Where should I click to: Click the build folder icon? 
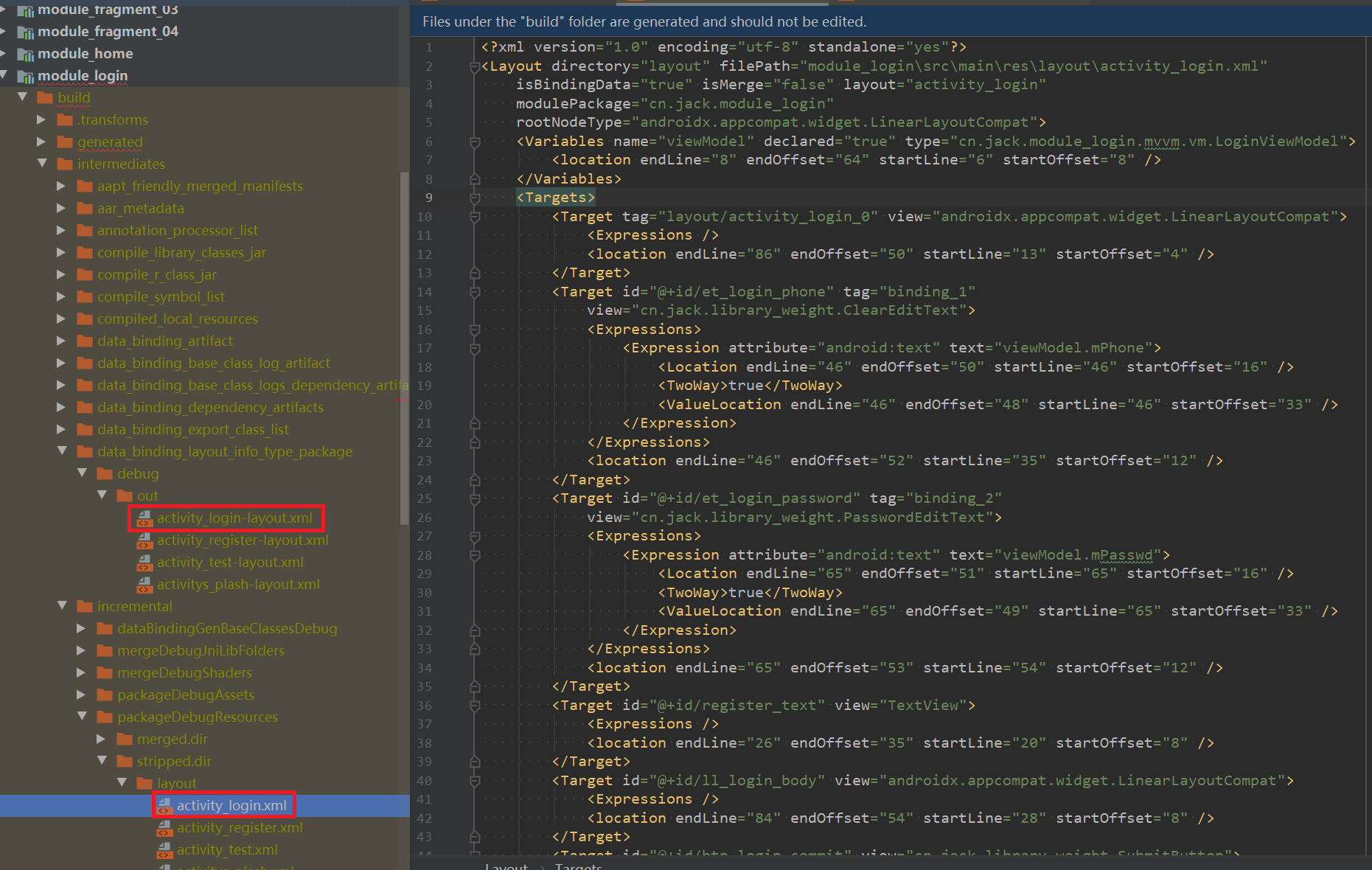coord(45,97)
